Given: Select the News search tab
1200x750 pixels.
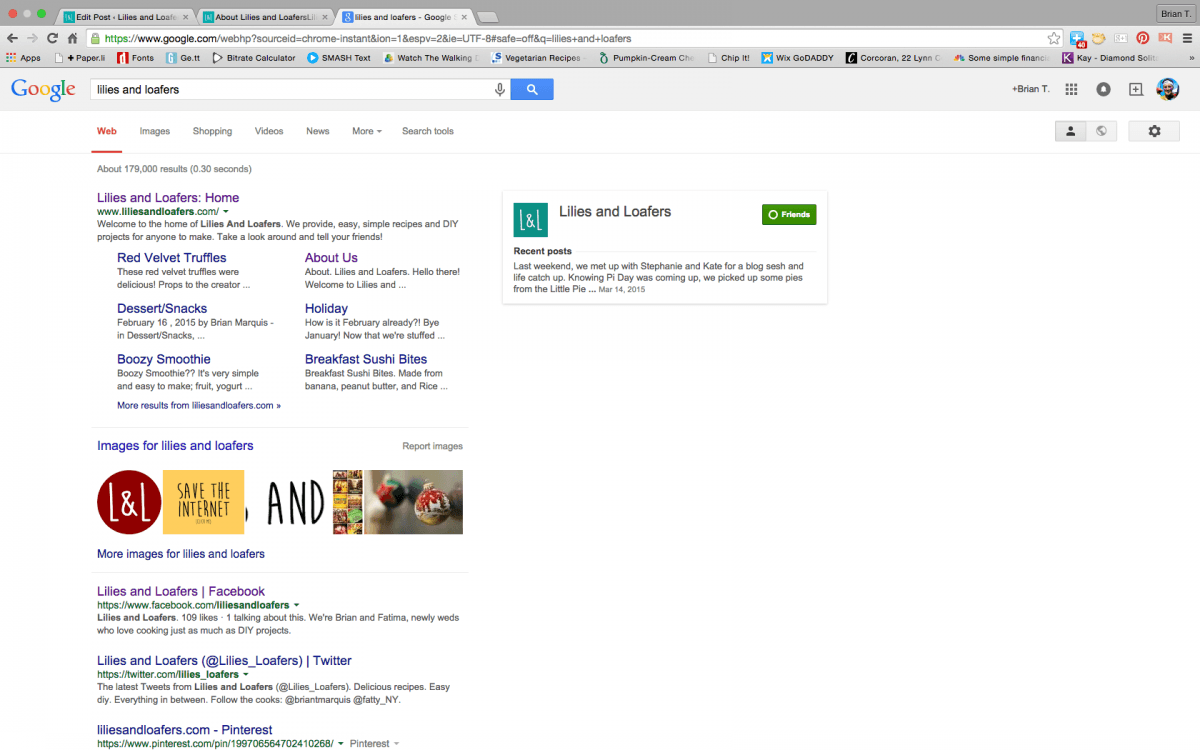Looking at the screenshot, I should point(317,131).
